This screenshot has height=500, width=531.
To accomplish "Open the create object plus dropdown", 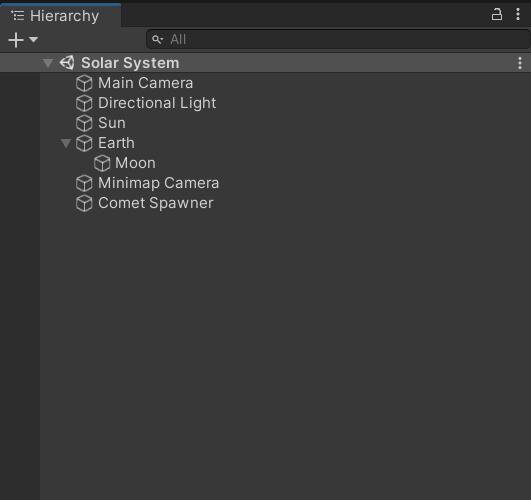I will point(23,40).
